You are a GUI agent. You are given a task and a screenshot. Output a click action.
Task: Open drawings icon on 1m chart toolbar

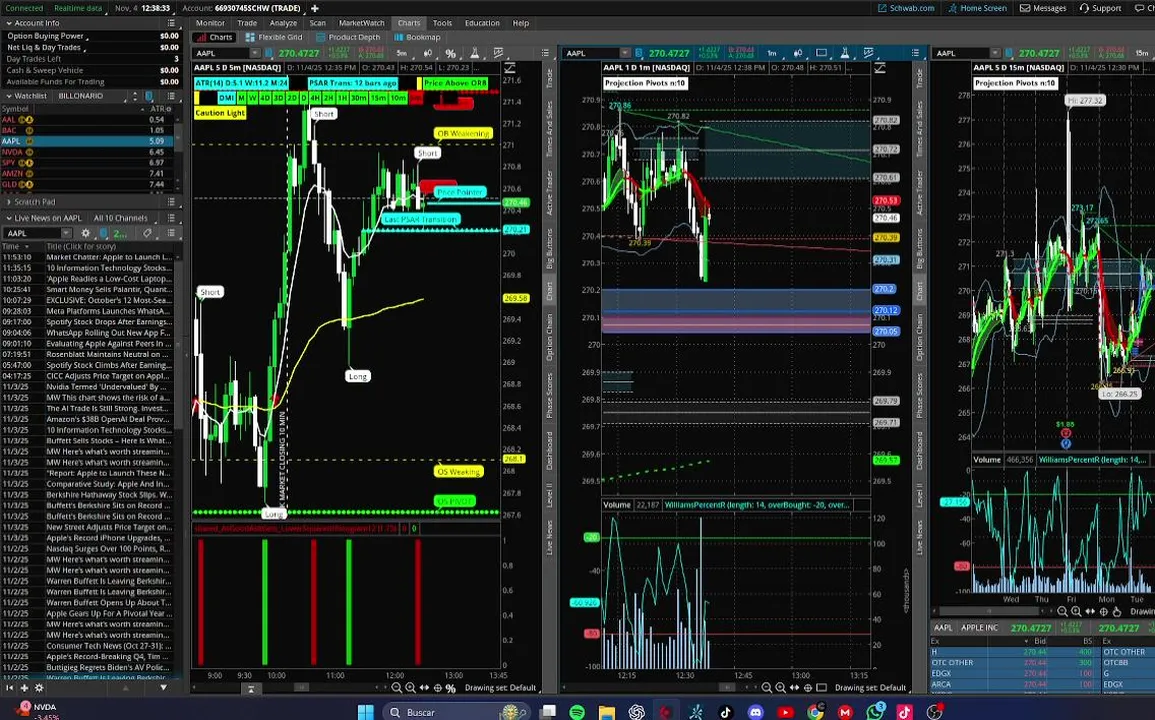pos(868,53)
